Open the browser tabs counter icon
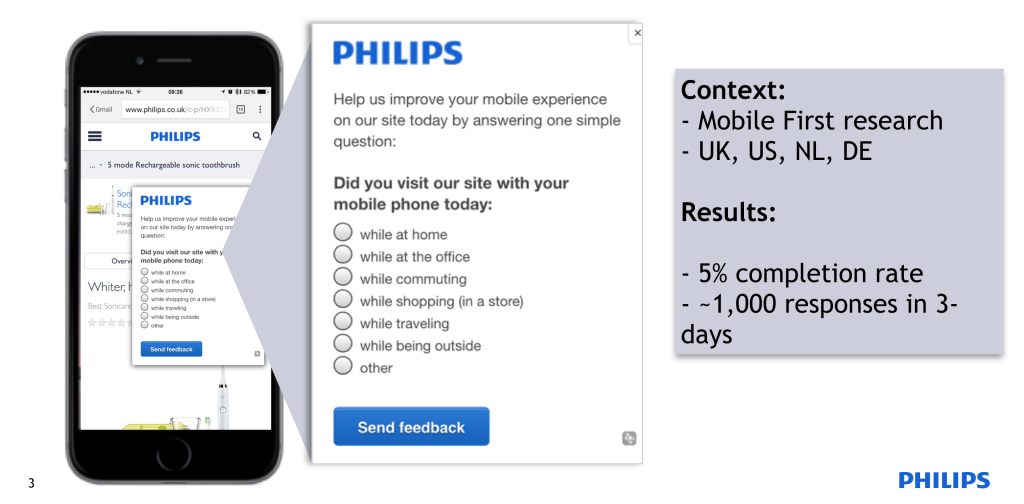The height and width of the screenshot is (504, 1024). tap(240, 108)
